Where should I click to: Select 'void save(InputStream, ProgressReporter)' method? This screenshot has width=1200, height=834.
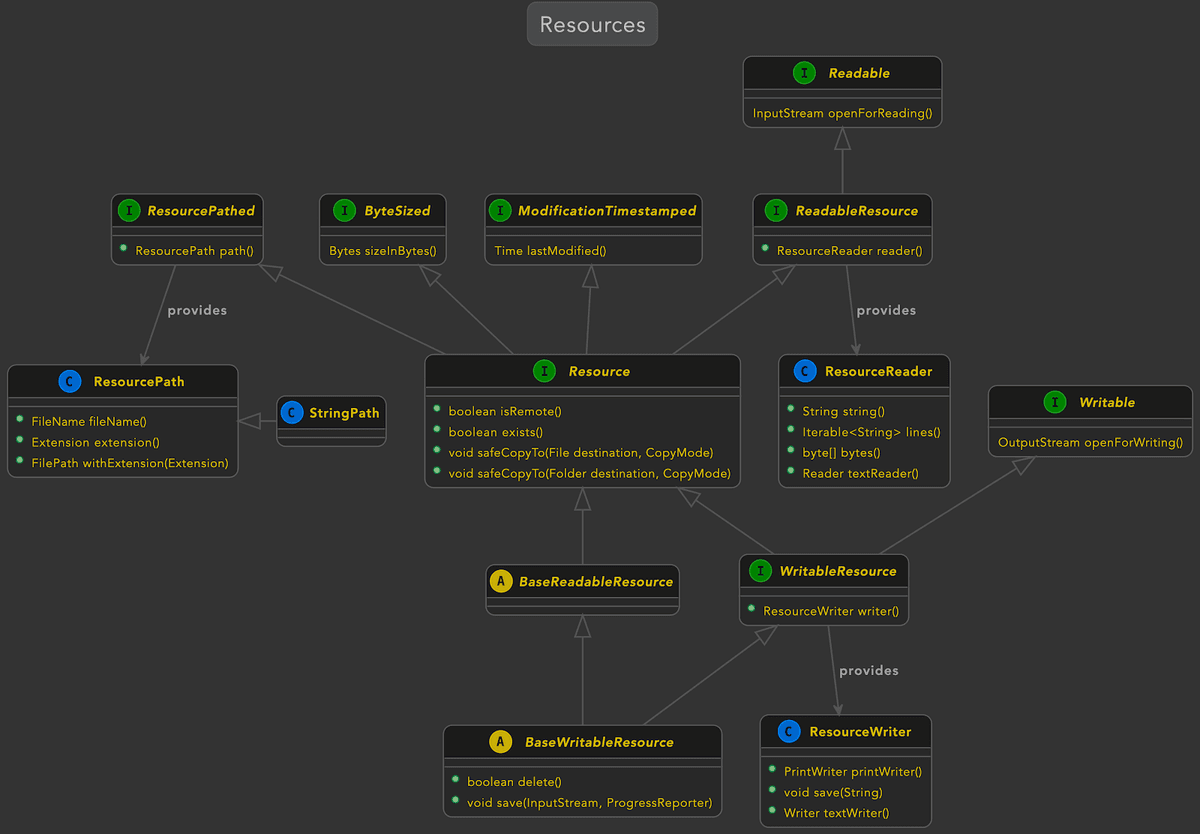[x=589, y=802]
